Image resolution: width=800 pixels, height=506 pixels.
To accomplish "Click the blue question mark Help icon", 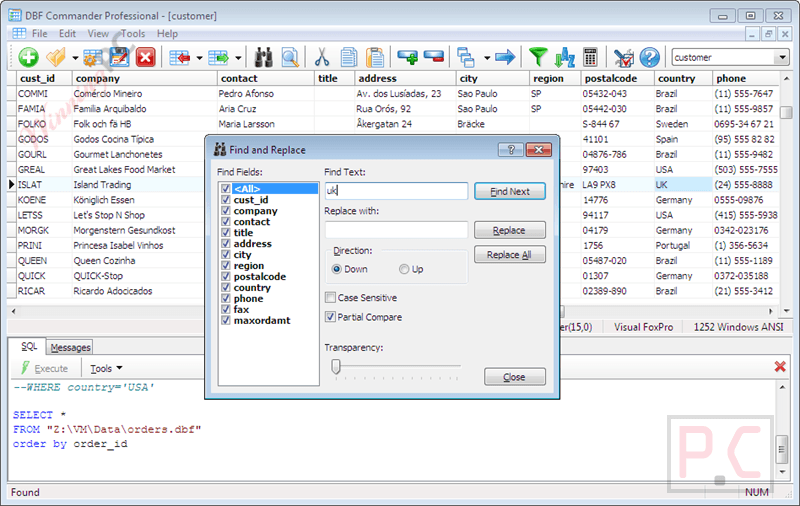I will [649, 58].
